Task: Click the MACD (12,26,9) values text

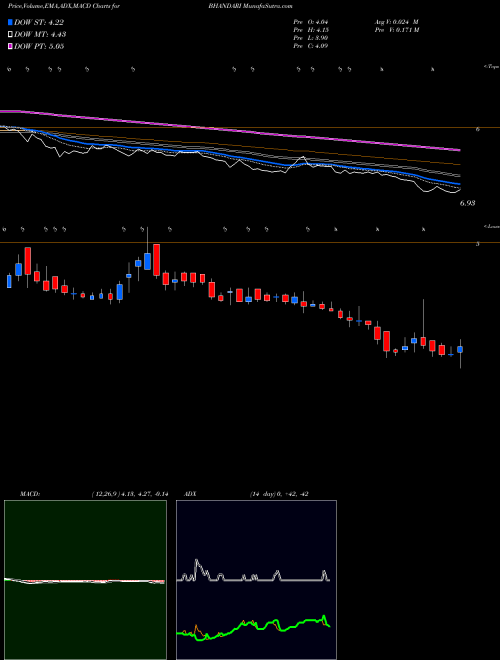Action: 130,494
